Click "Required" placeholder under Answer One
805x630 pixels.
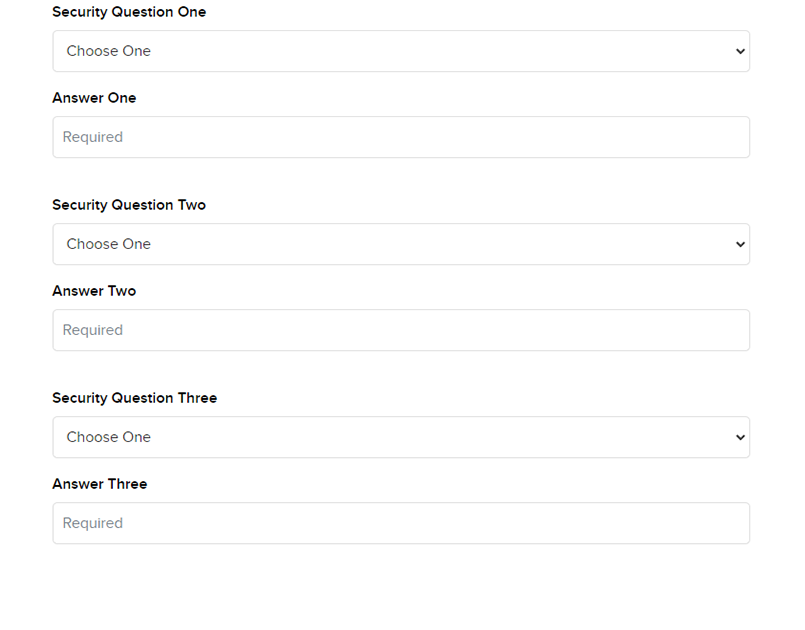93,137
